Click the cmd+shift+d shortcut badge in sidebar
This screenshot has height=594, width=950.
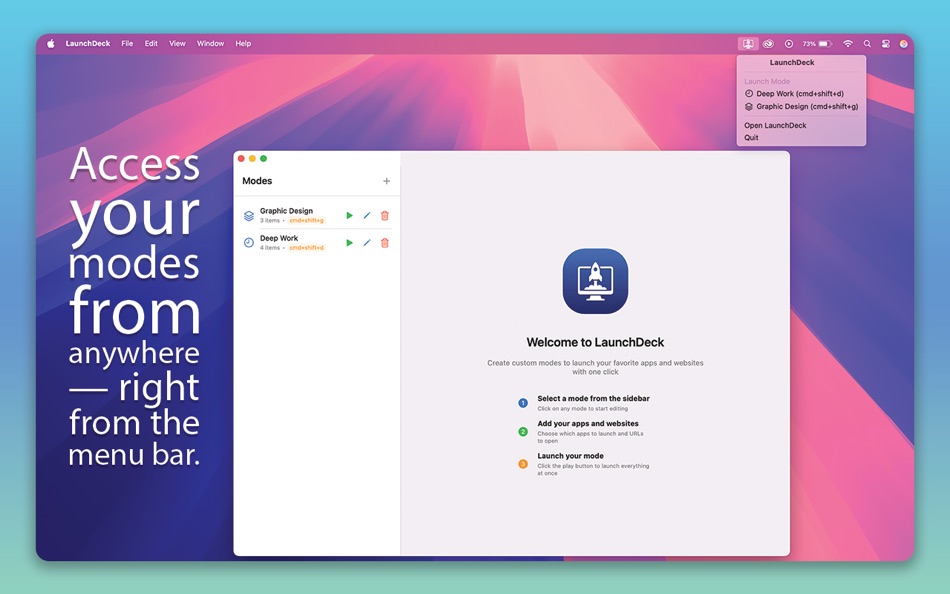pyautogui.click(x=307, y=248)
